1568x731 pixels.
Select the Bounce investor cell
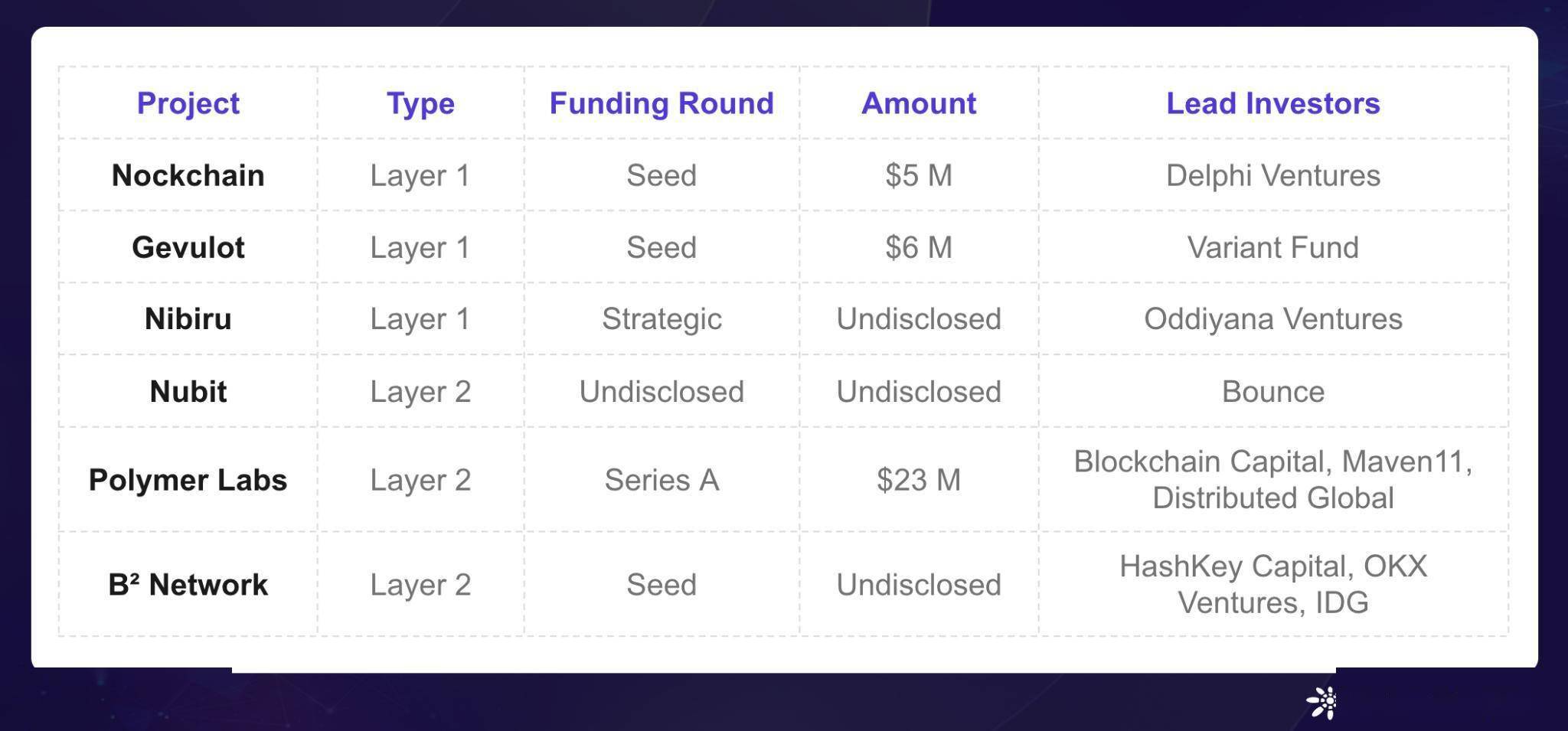pyautogui.click(x=1273, y=391)
